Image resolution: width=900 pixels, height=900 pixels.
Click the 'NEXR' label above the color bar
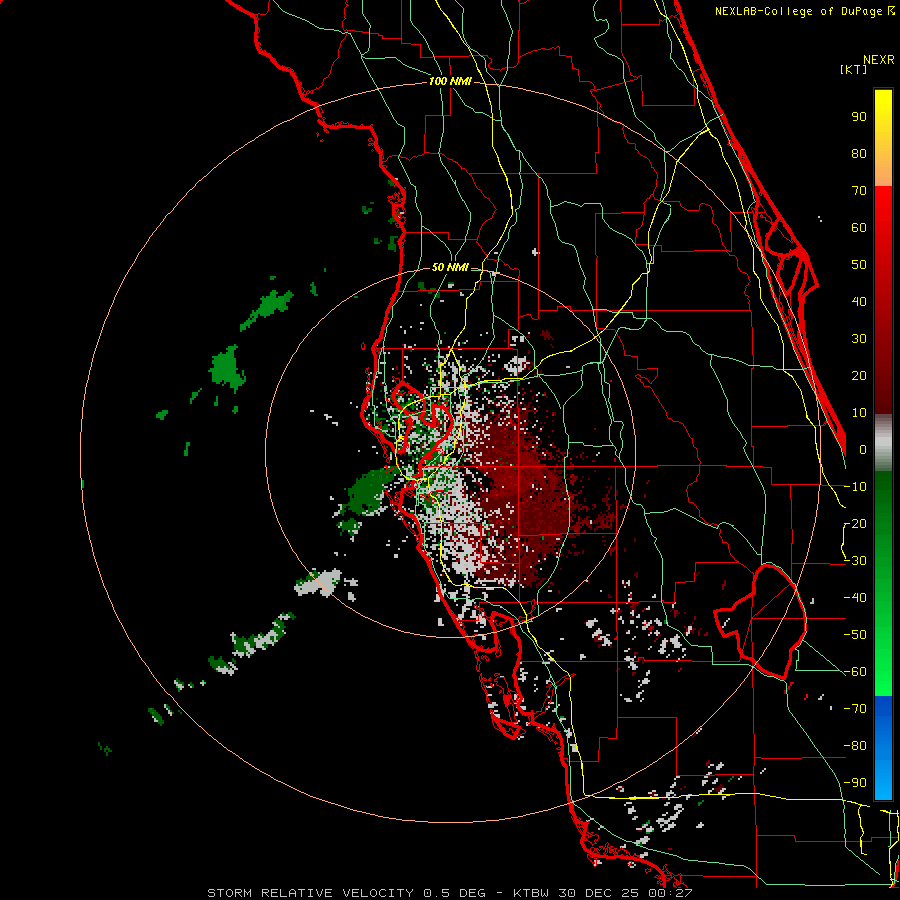(879, 60)
